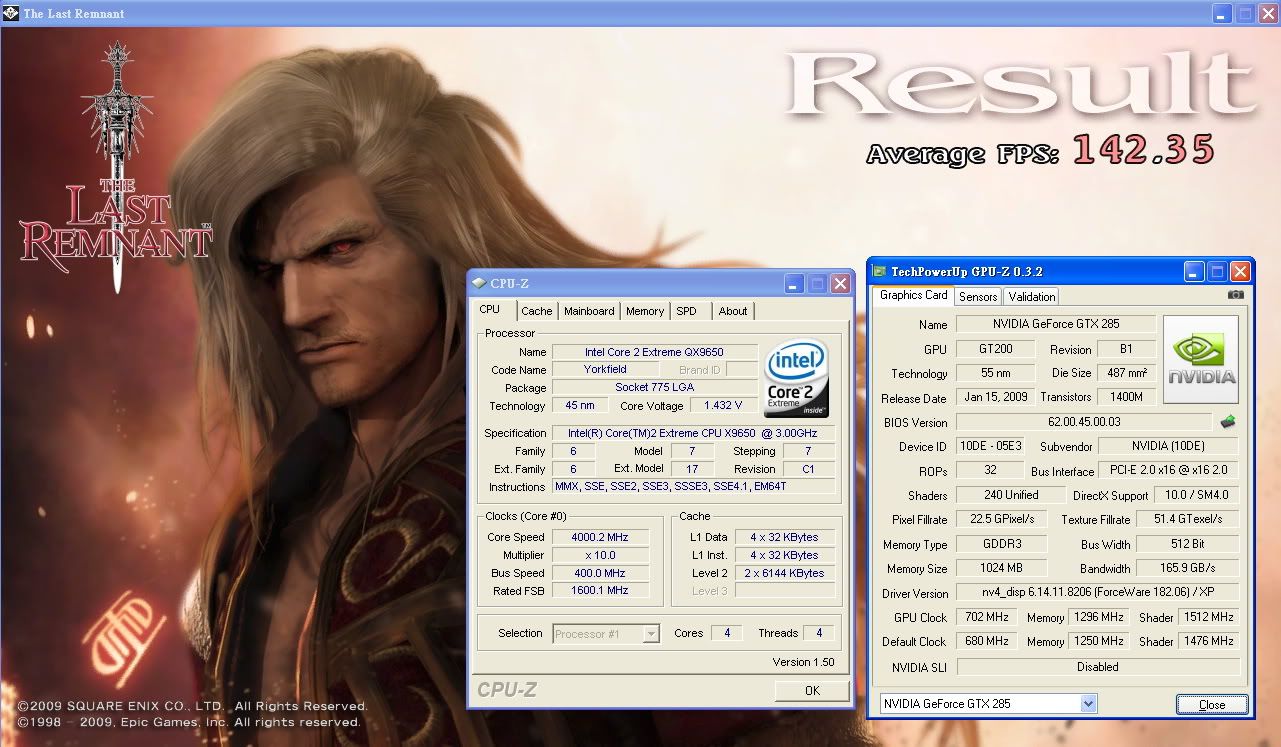The image size is (1281, 747).
Task: Open the NVIDIA GeForce GTX 285 card dropdown
Action: 1089,704
